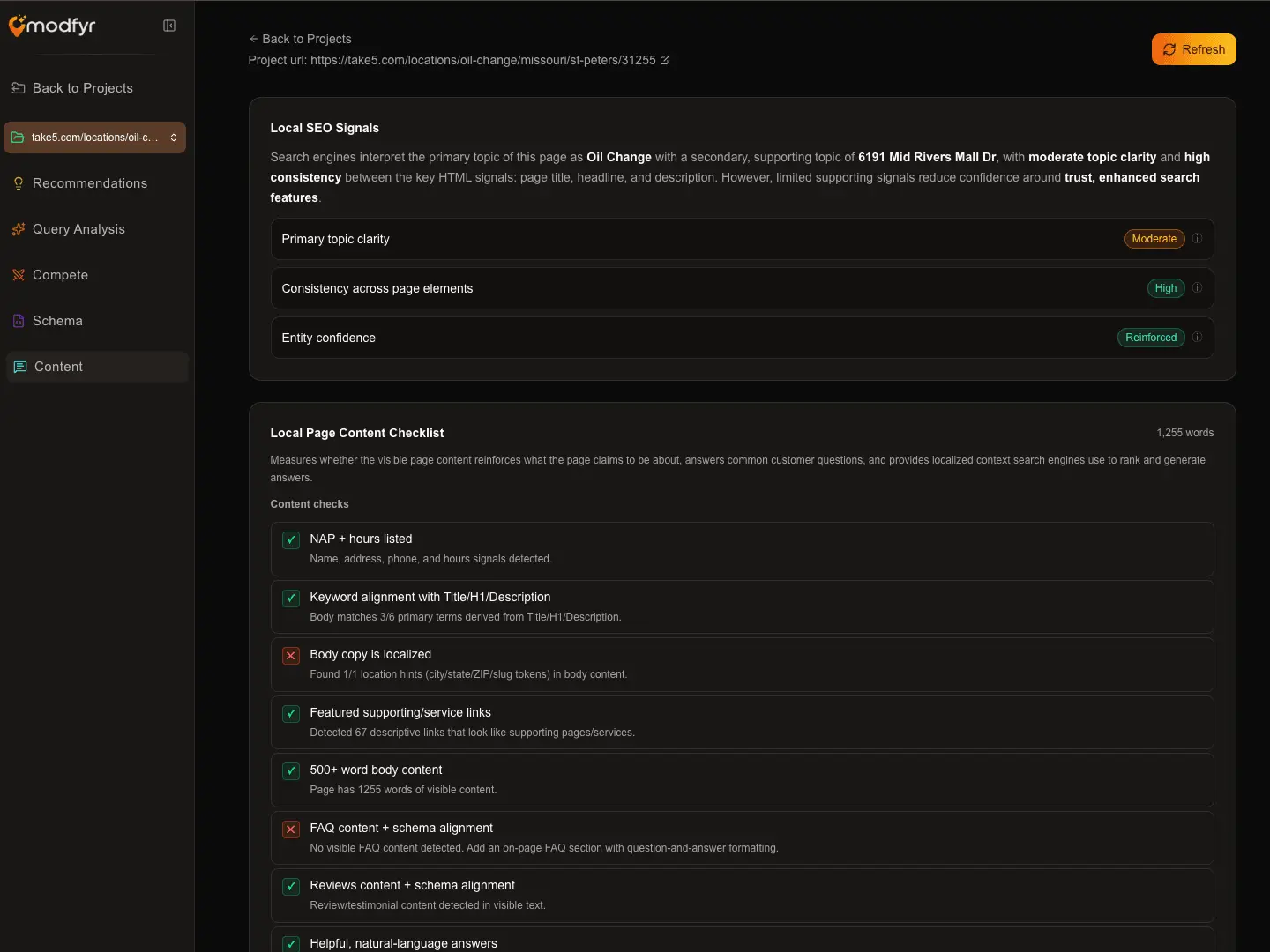The height and width of the screenshot is (952, 1270).
Task: Click the Helpful, natural-language answers check
Action: (x=291, y=944)
